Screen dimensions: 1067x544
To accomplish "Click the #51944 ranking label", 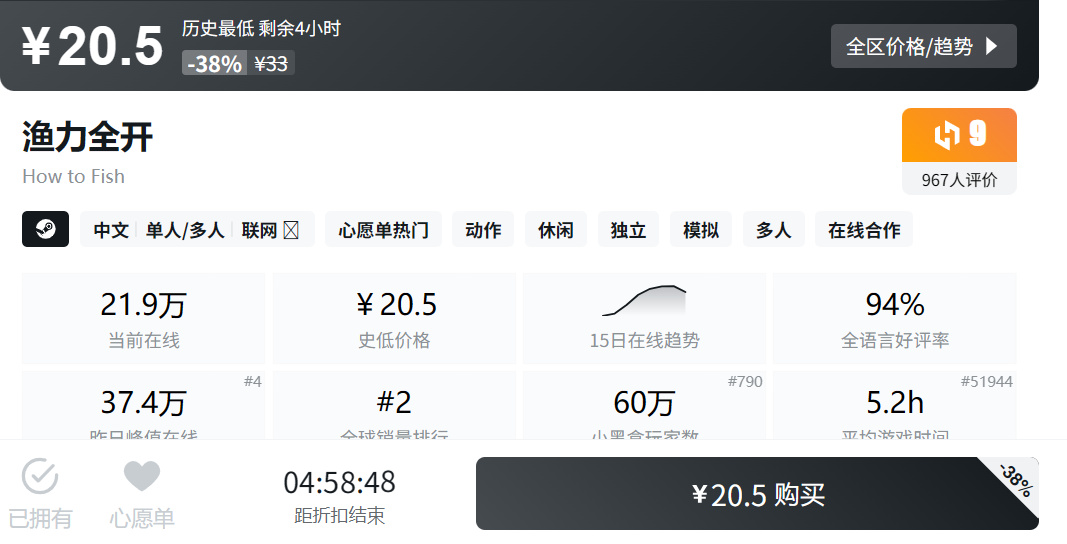I will coord(987,381).
